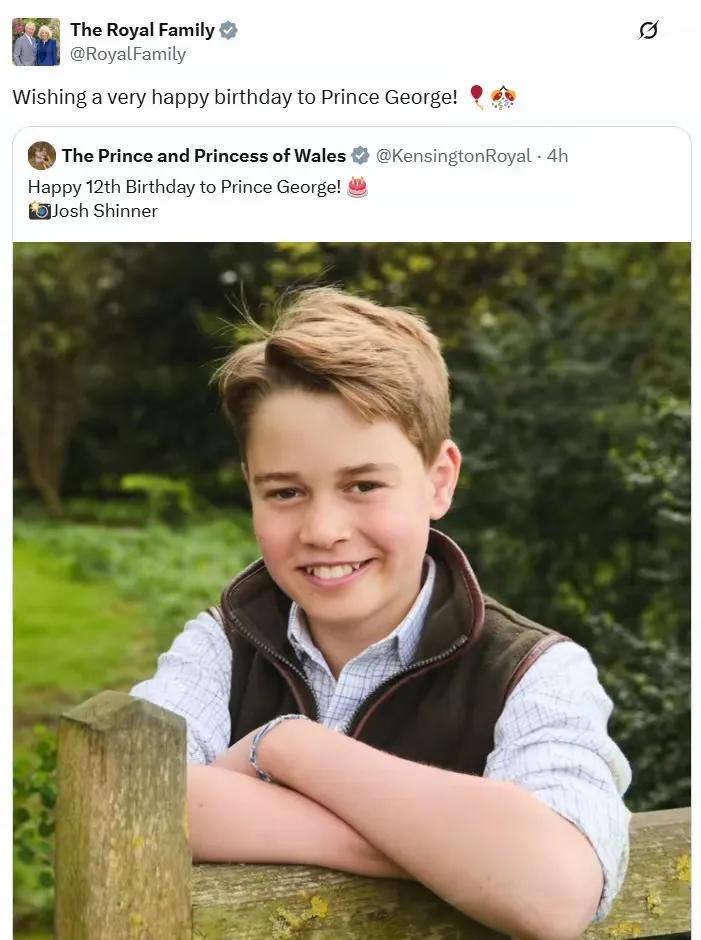Viewport: 701px width, 940px height.
Task: Click the camera emoji before Josh Shinner
Action: pyautogui.click(x=40, y=210)
